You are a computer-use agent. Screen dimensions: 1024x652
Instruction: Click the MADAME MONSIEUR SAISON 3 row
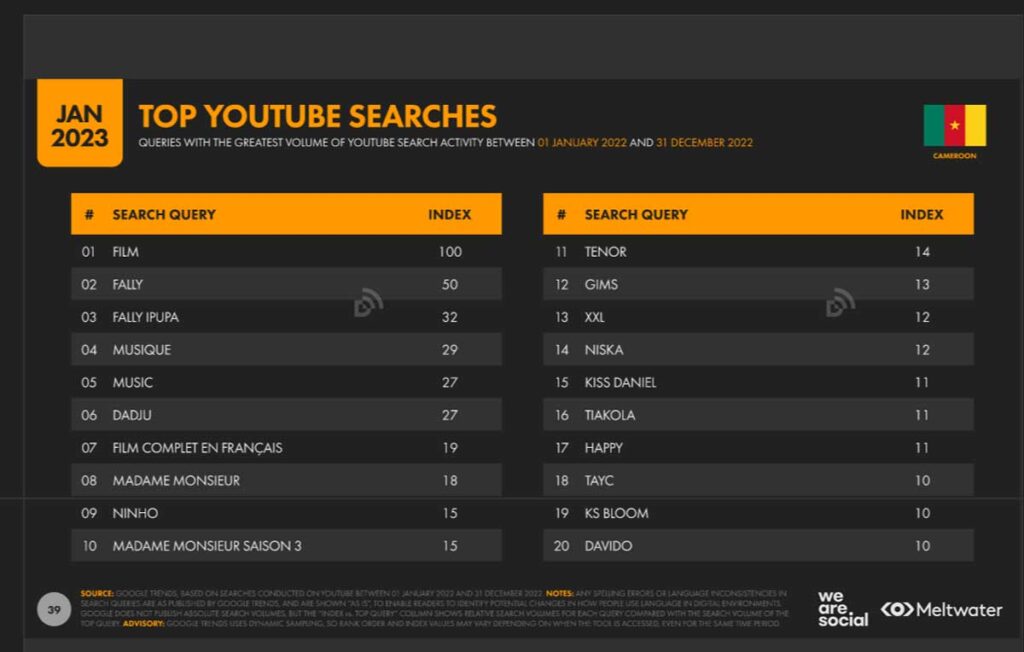click(x=286, y=546)
